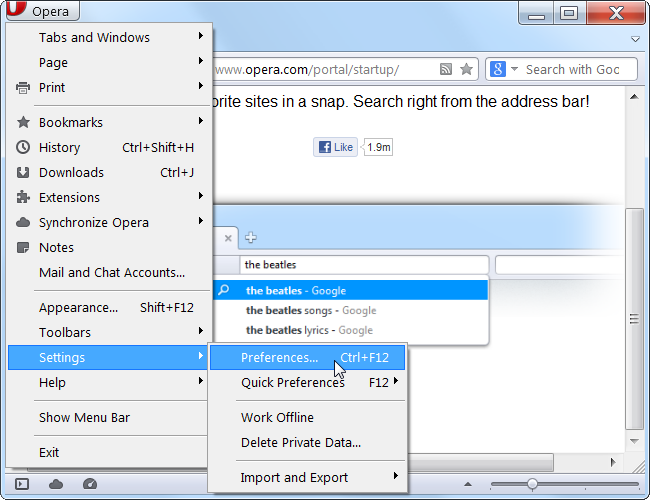Open Preferences from Settings submenu

tap(307, 357)
